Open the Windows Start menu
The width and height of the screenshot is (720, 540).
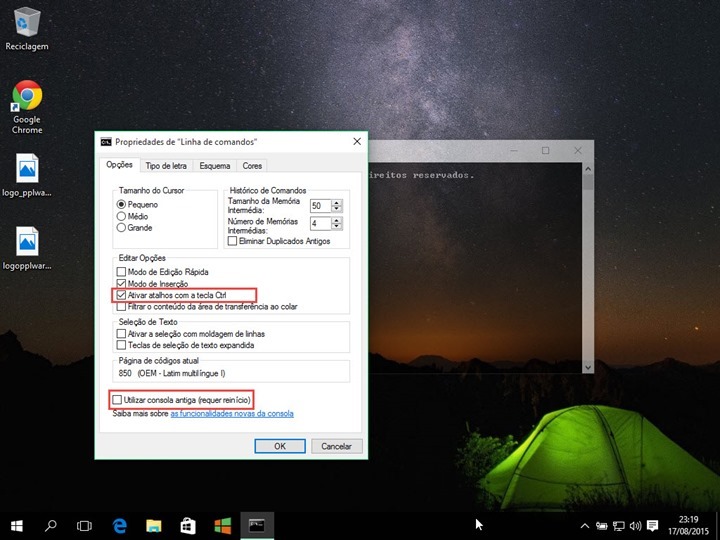click(17, 526)
